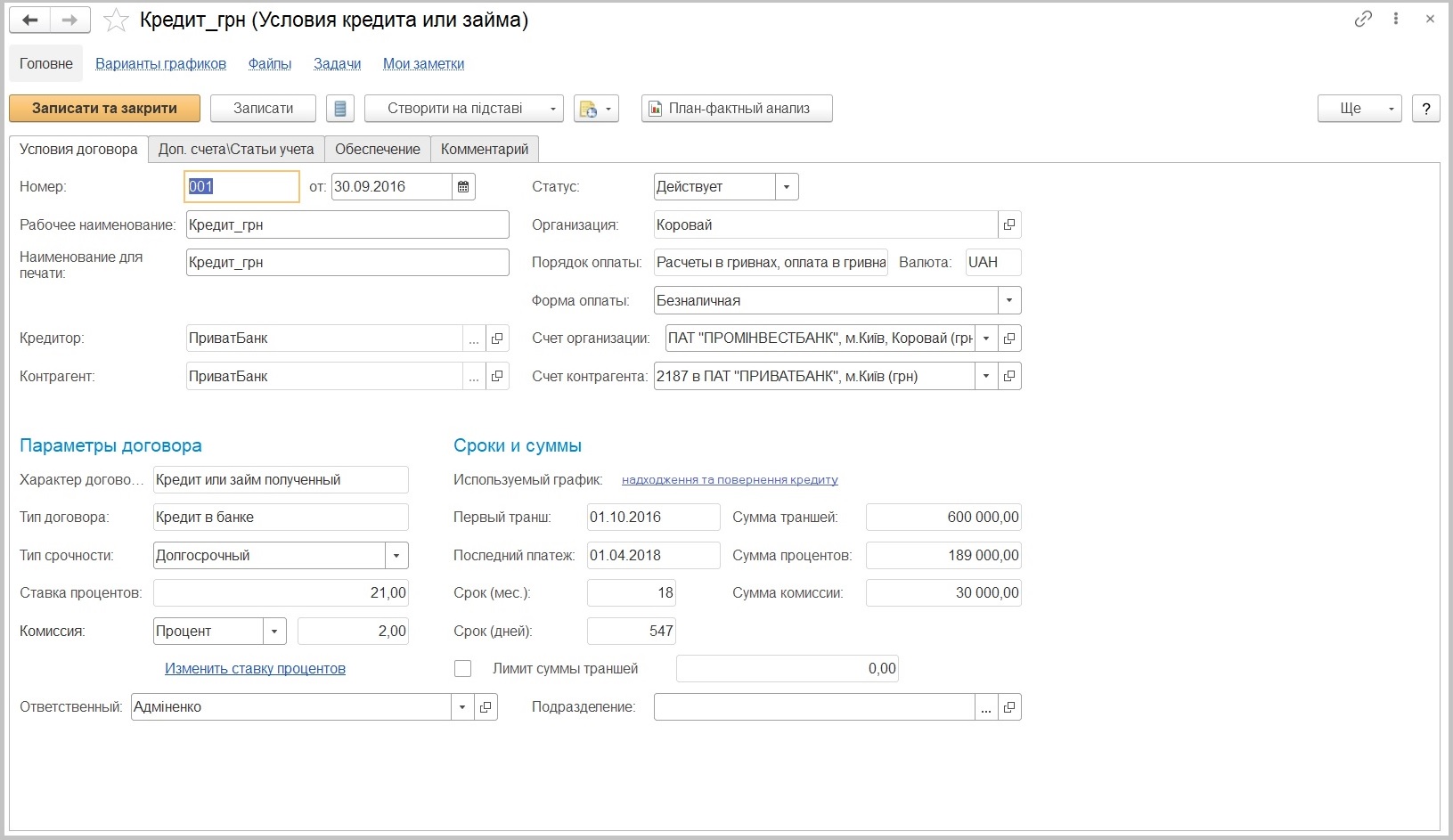Open help with the question mark
The height and width of the screenshot is (840, 1453).
click(x=1426, y=109)
